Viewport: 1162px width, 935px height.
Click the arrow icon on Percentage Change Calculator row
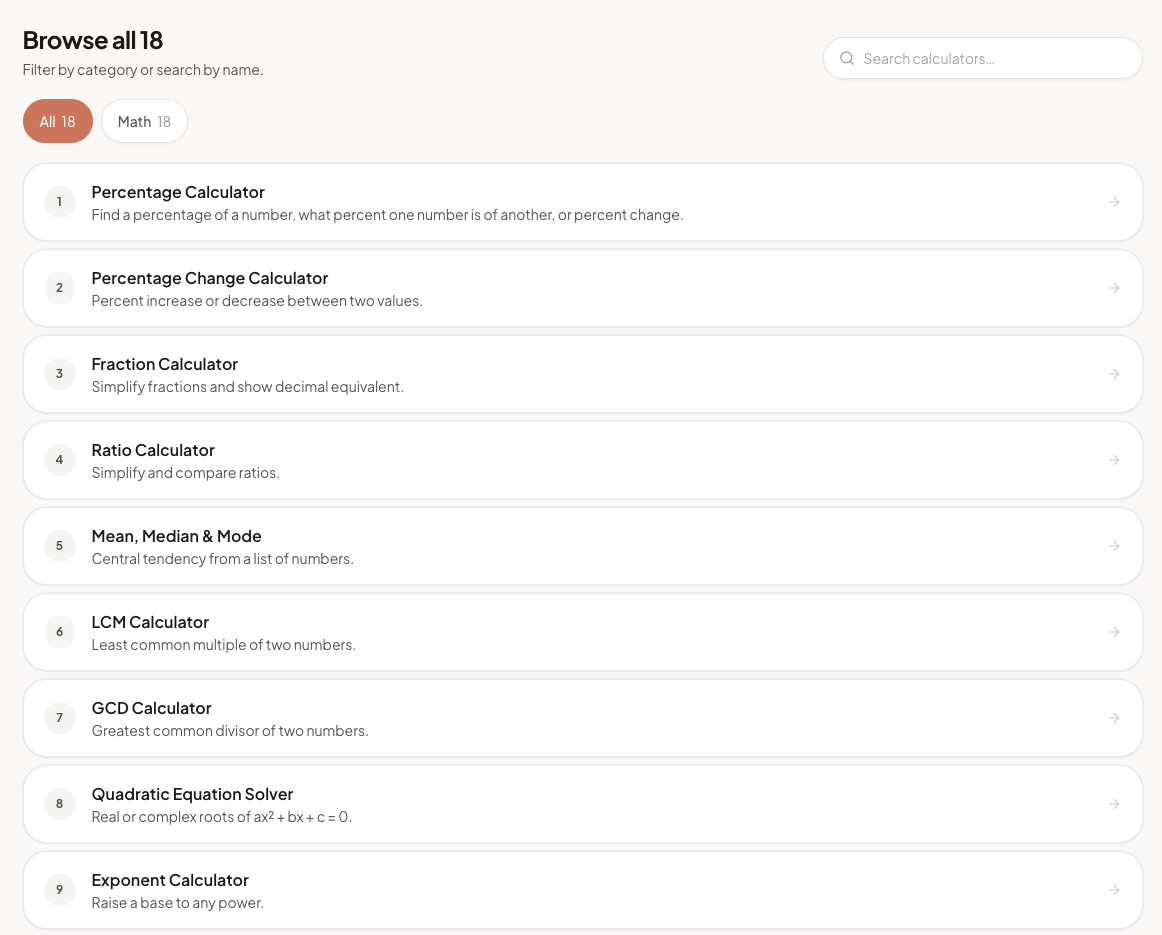pyautogui.click(x=1114, y=288)
